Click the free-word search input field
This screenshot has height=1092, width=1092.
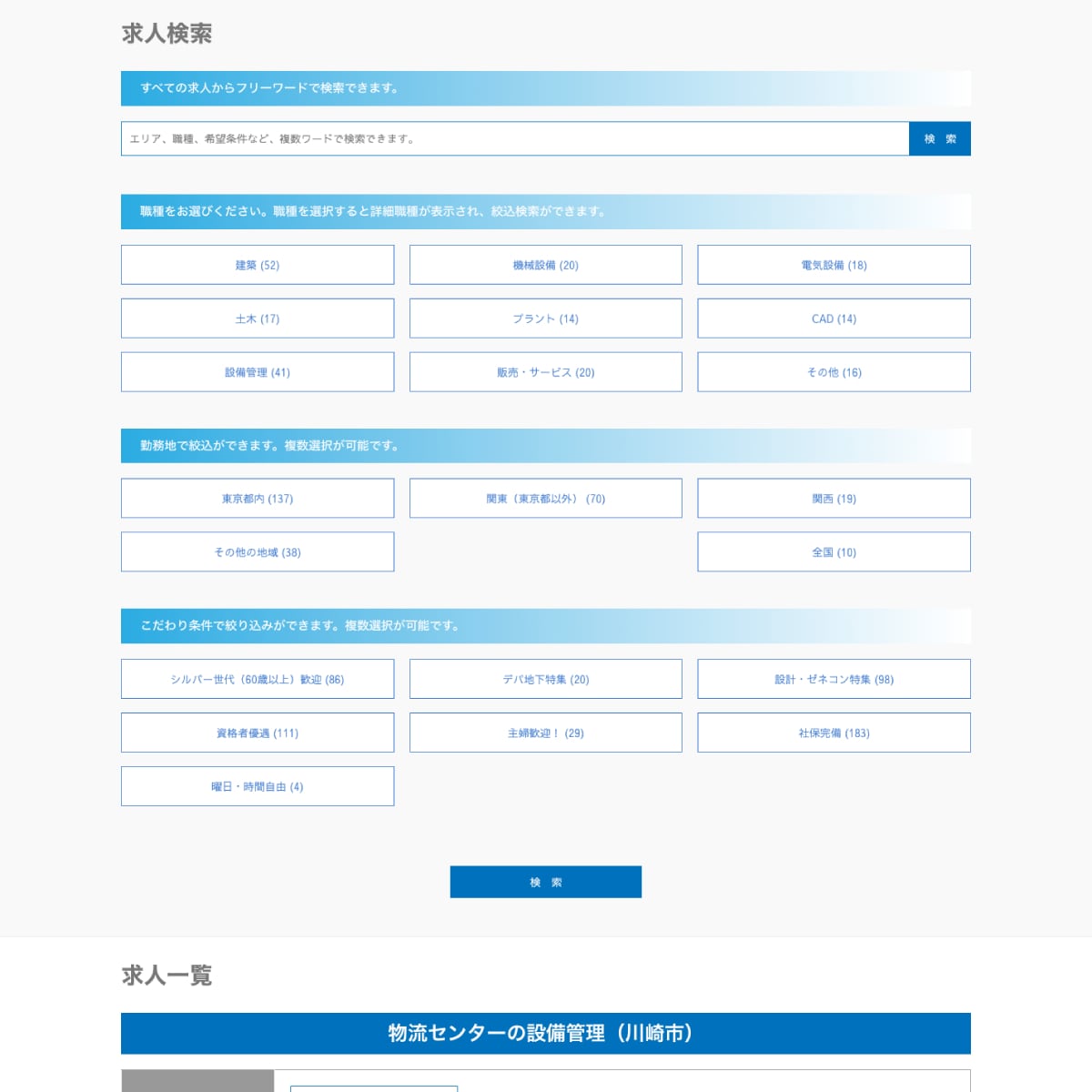tap(515, 138)
